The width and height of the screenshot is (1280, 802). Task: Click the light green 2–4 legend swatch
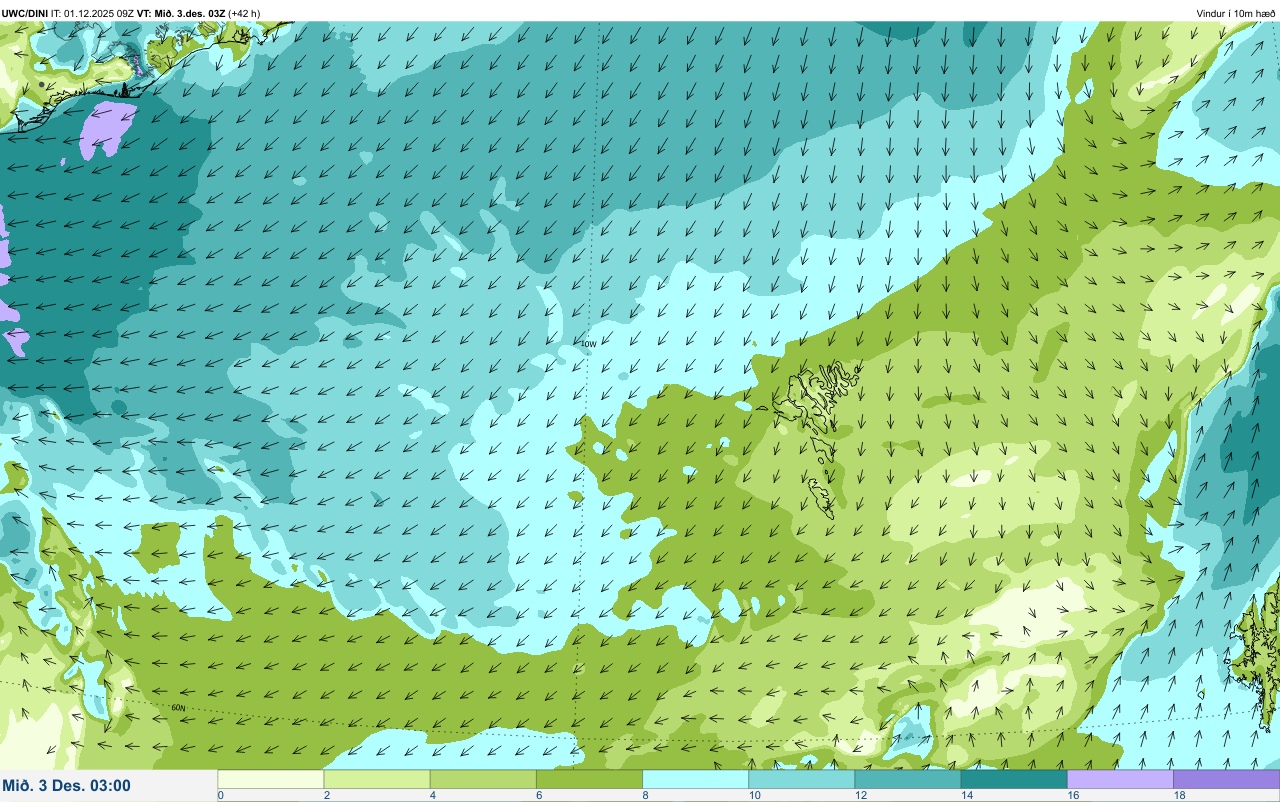tap(377, 779)
